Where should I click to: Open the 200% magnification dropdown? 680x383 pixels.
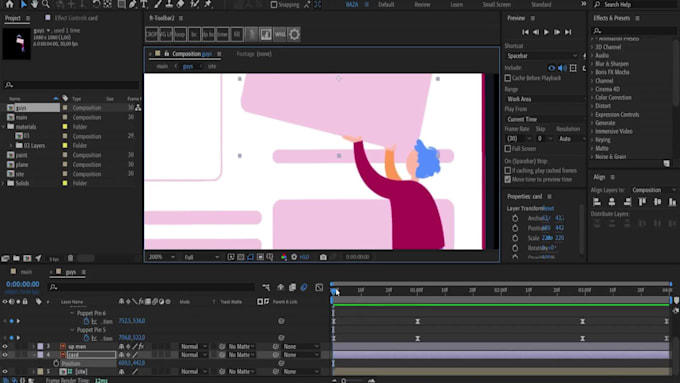(x=161, y=257)
